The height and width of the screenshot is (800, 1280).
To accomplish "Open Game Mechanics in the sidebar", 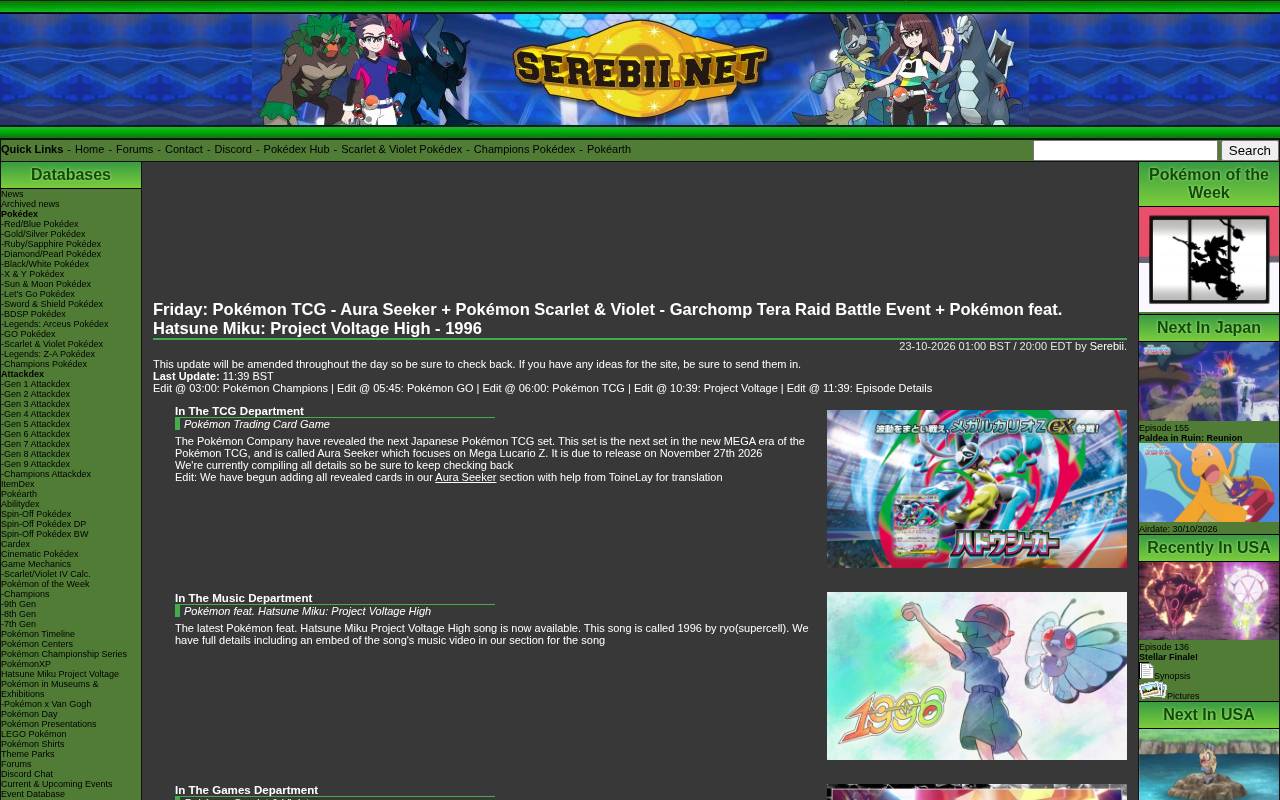I will (x=36, y=564).
